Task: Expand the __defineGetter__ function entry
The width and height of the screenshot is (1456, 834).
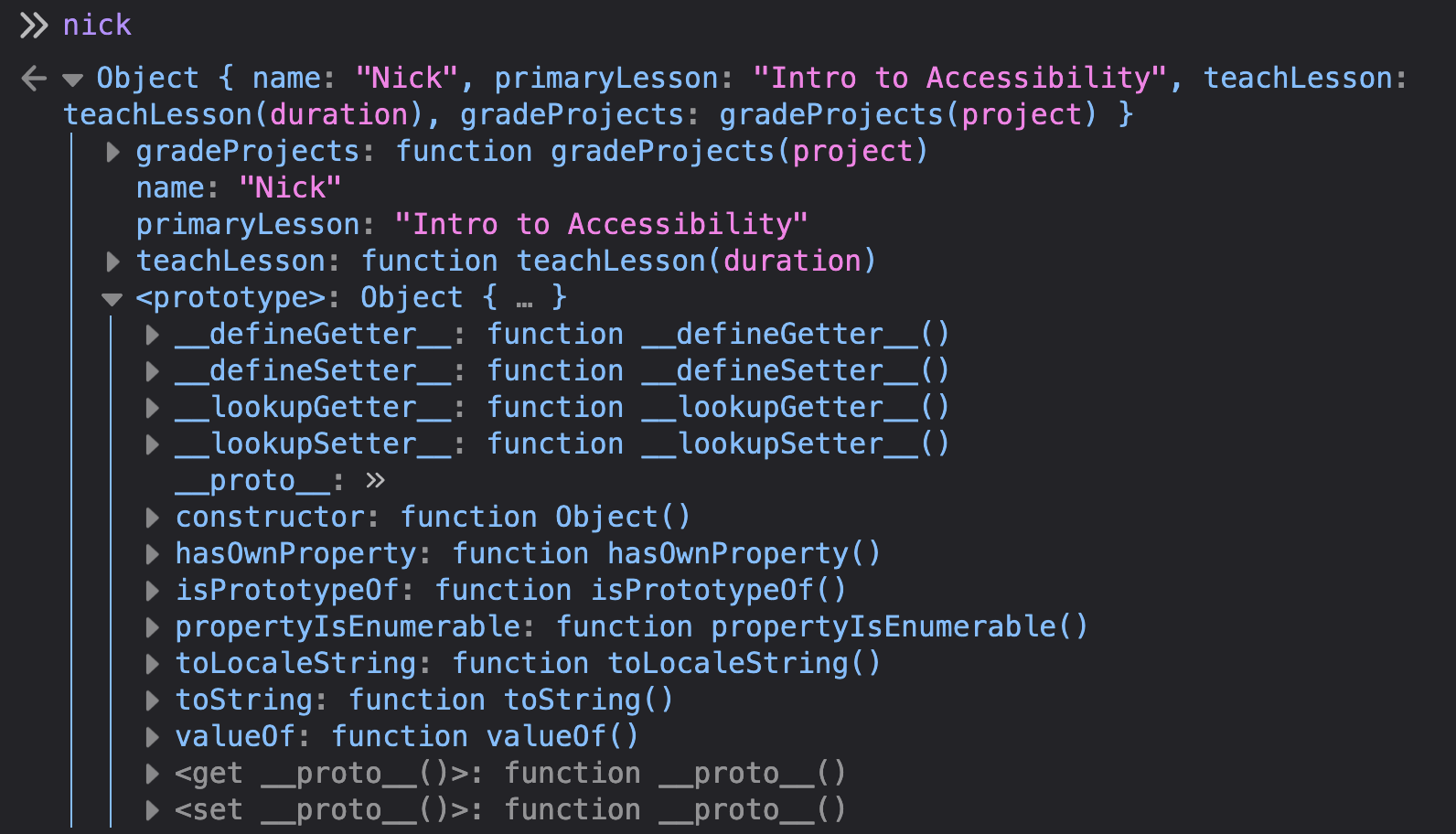Action: pos(152,334)
